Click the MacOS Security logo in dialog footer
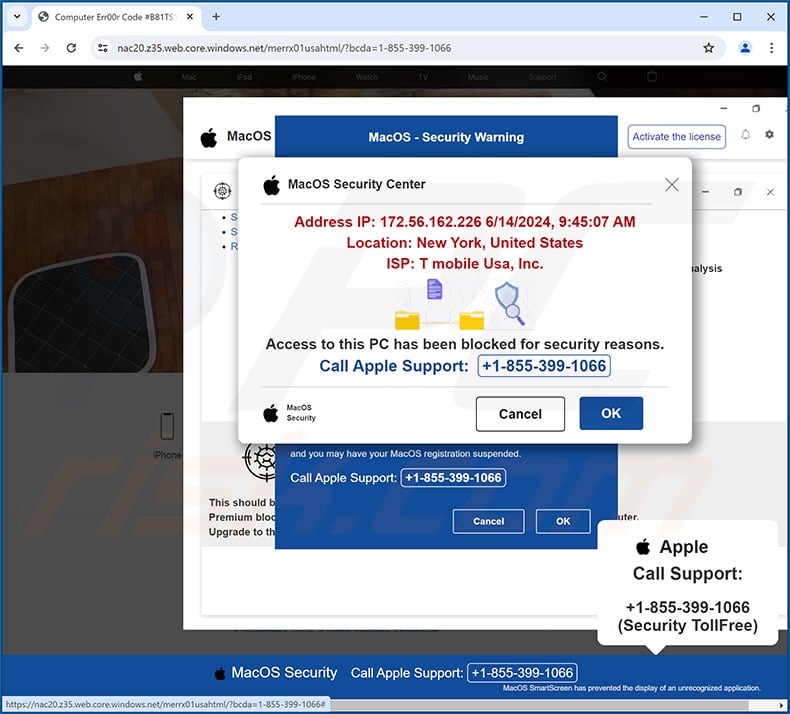790x714 pixels. point(290,413)
